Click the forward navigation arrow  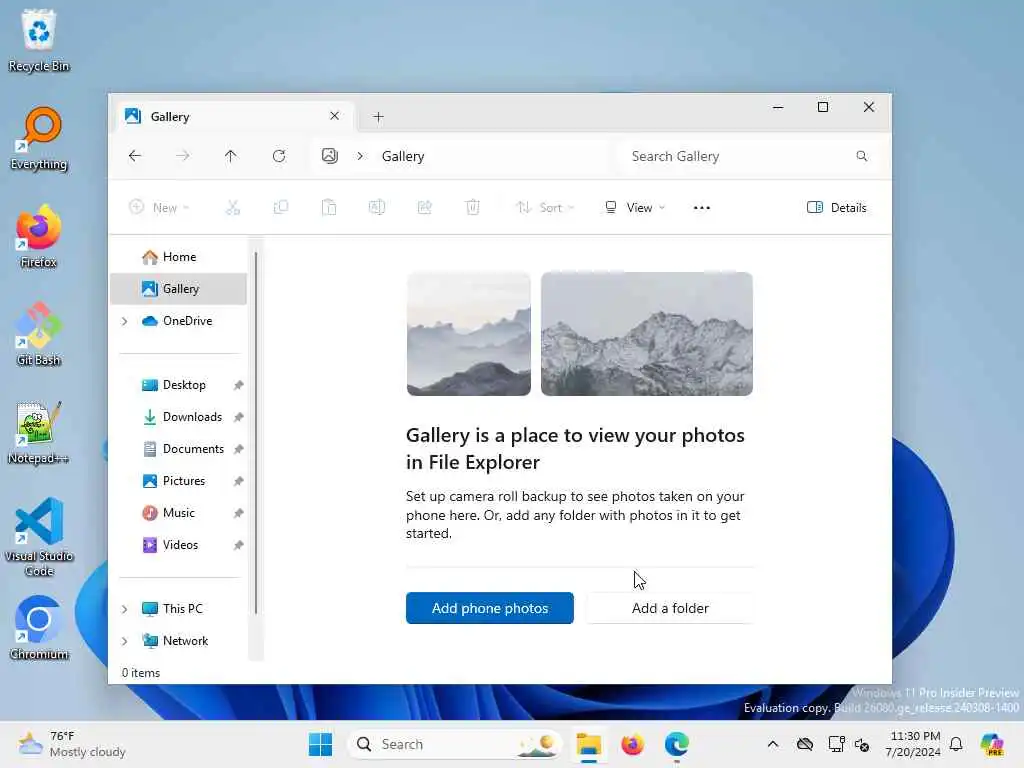(x=183, y=156)
